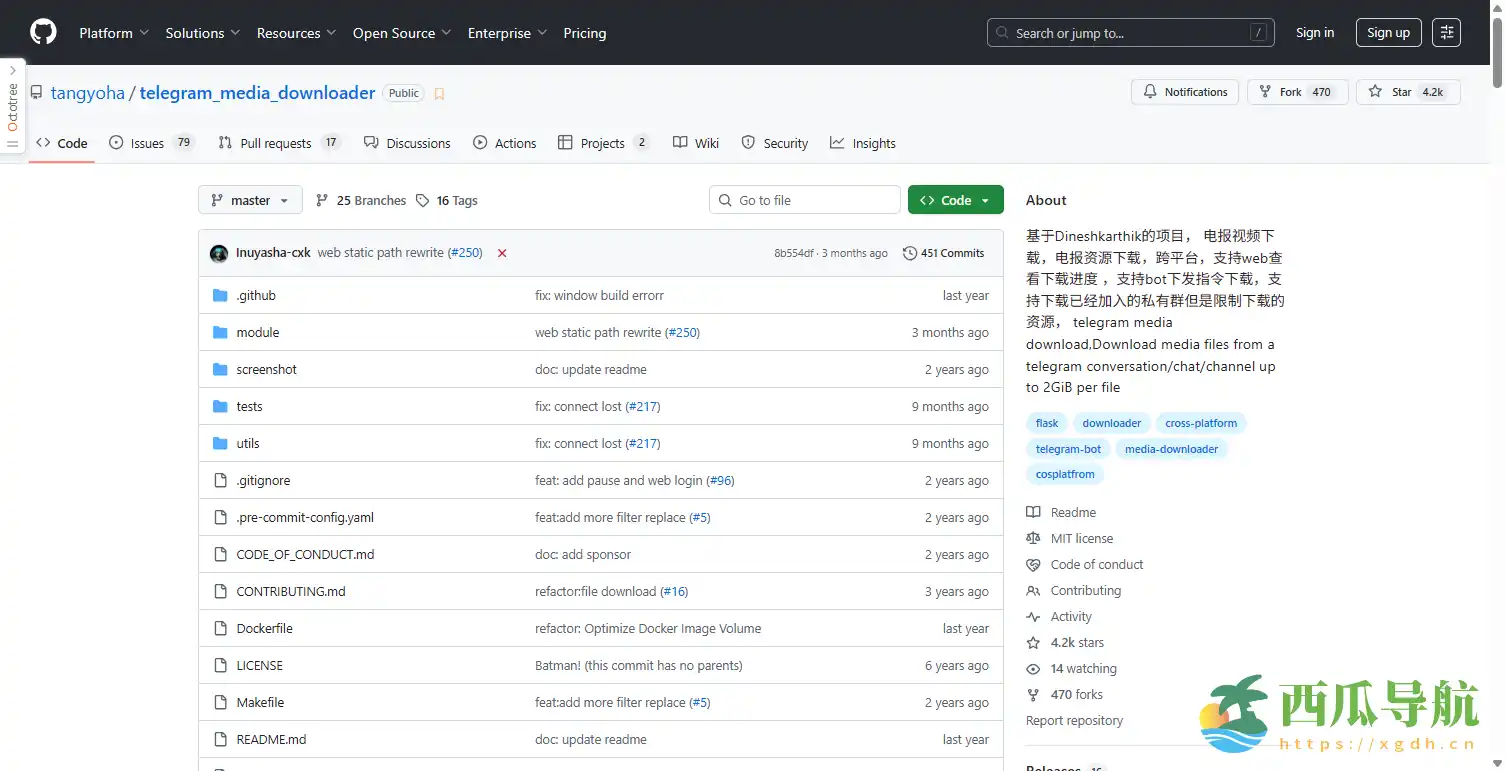The height and width of the screenshot is (771, 1505).
Task: Open the Dockerfile file
Action: coord(264,629)
